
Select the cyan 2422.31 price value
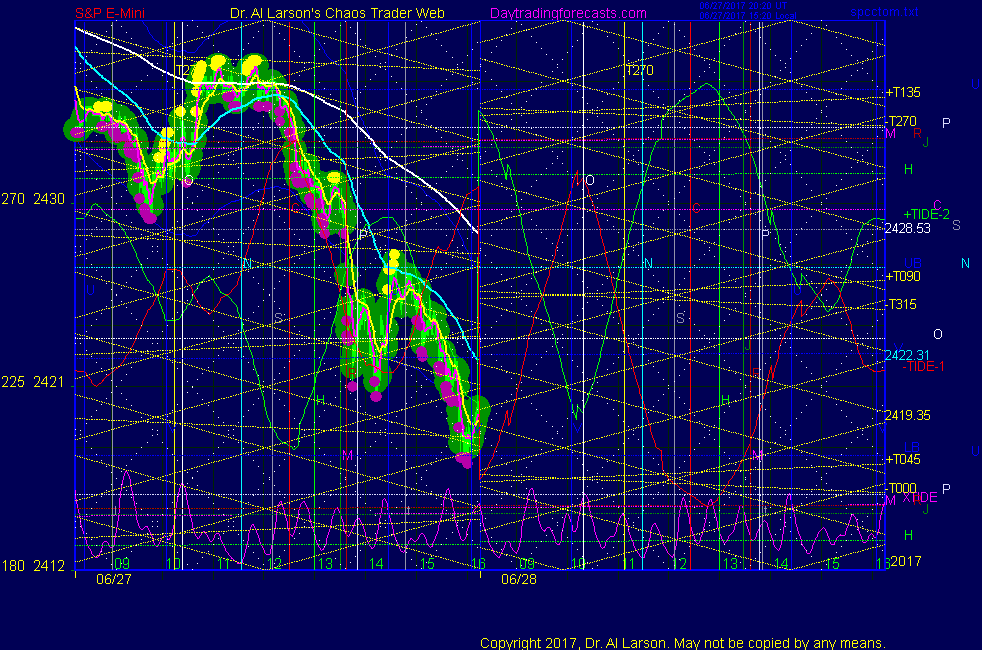pyautogui.click(x=907, y=355)
